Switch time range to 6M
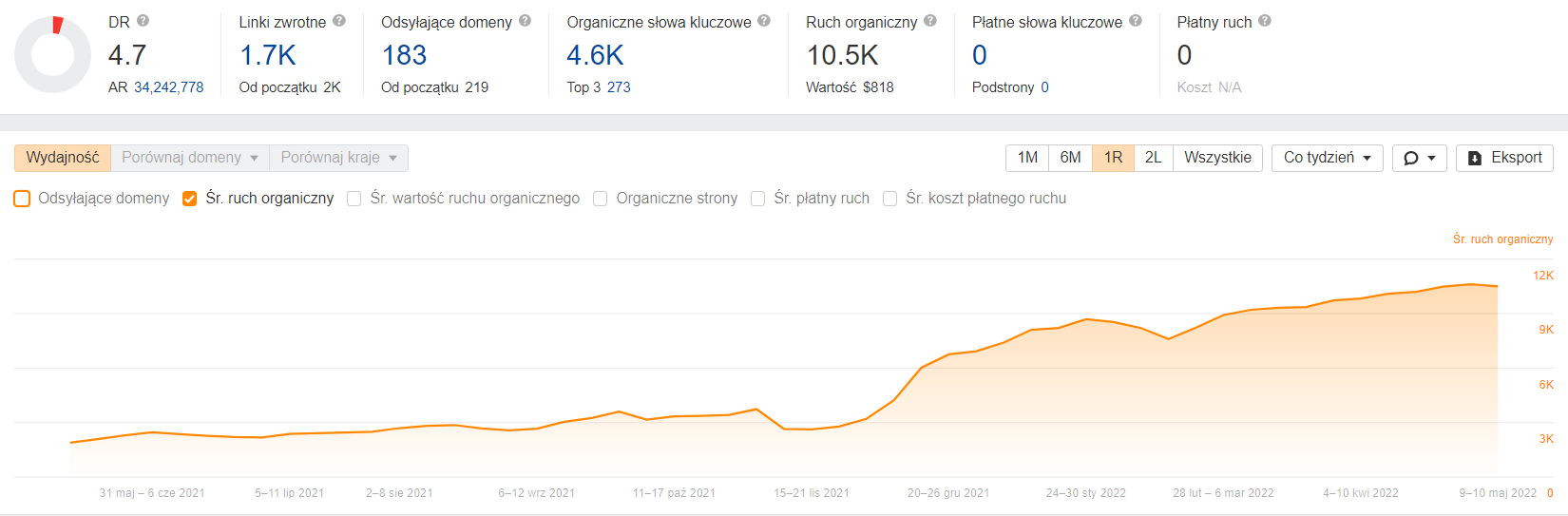 click(1070, 158)
